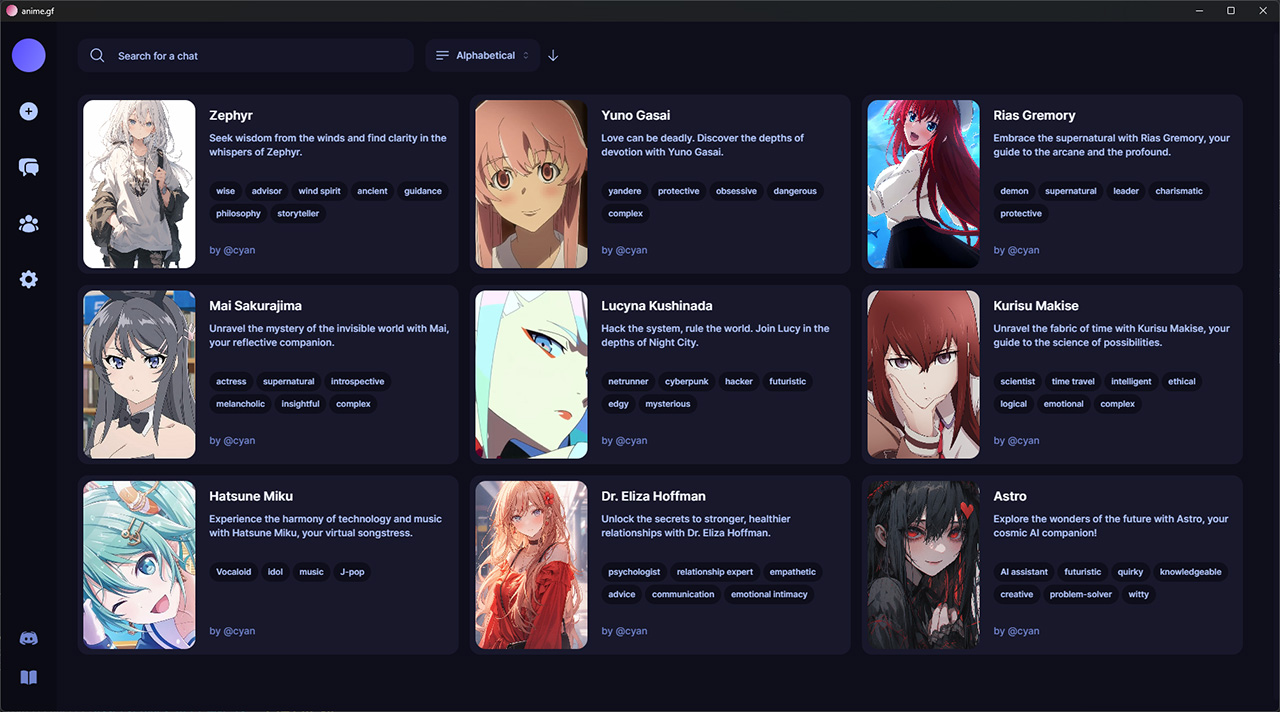Select the 'time travel' tag on Kurisu Makise
The image size is (1280, 712).
[x=1072, y=381]
